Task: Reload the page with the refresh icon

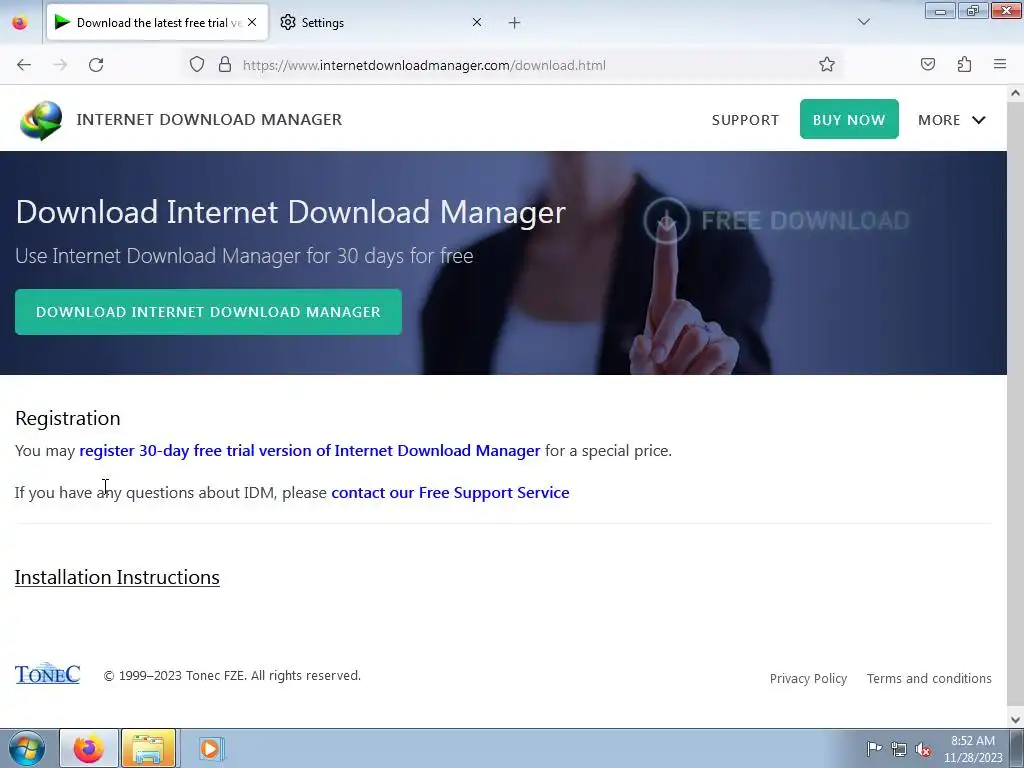Action: pyautogui.click(x=96, y=65)
